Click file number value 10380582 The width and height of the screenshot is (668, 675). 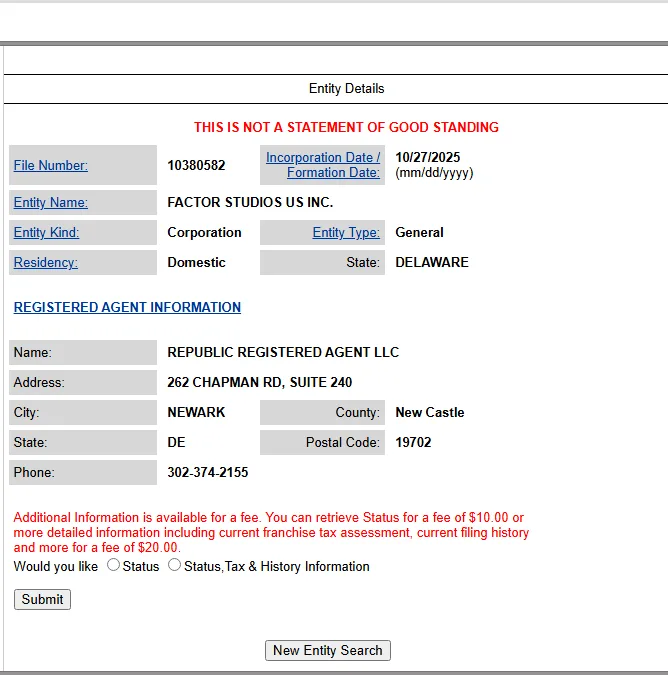[x=196, y=165]
